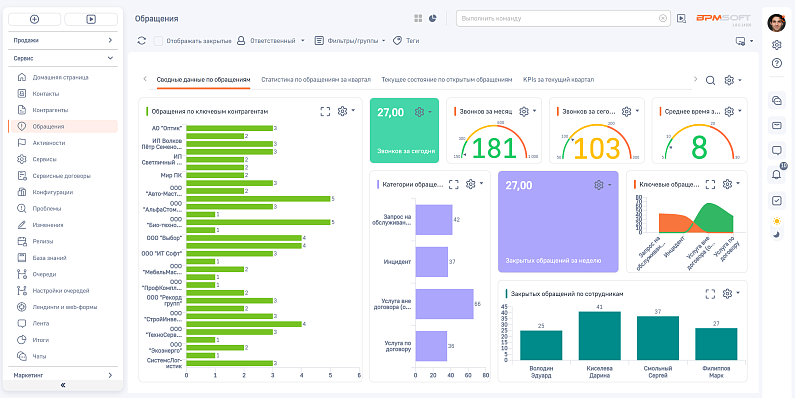The image size is (795, 398).
Task: Open Контрагенты in the sidebar
Action: [50, 110]
